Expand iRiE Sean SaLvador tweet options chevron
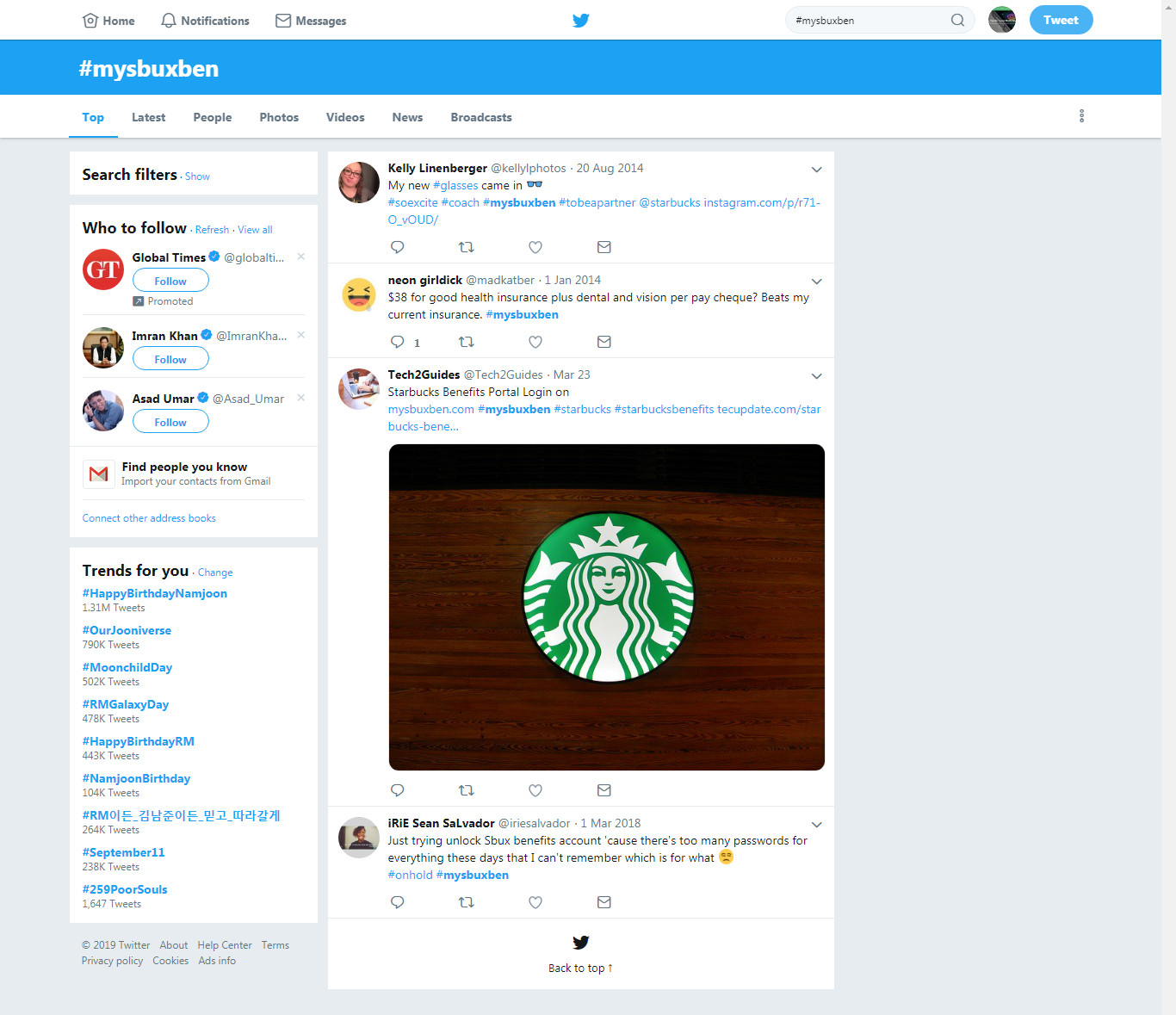Image resolution: width=1176 pixels, height=1015 pixels. 816,825
